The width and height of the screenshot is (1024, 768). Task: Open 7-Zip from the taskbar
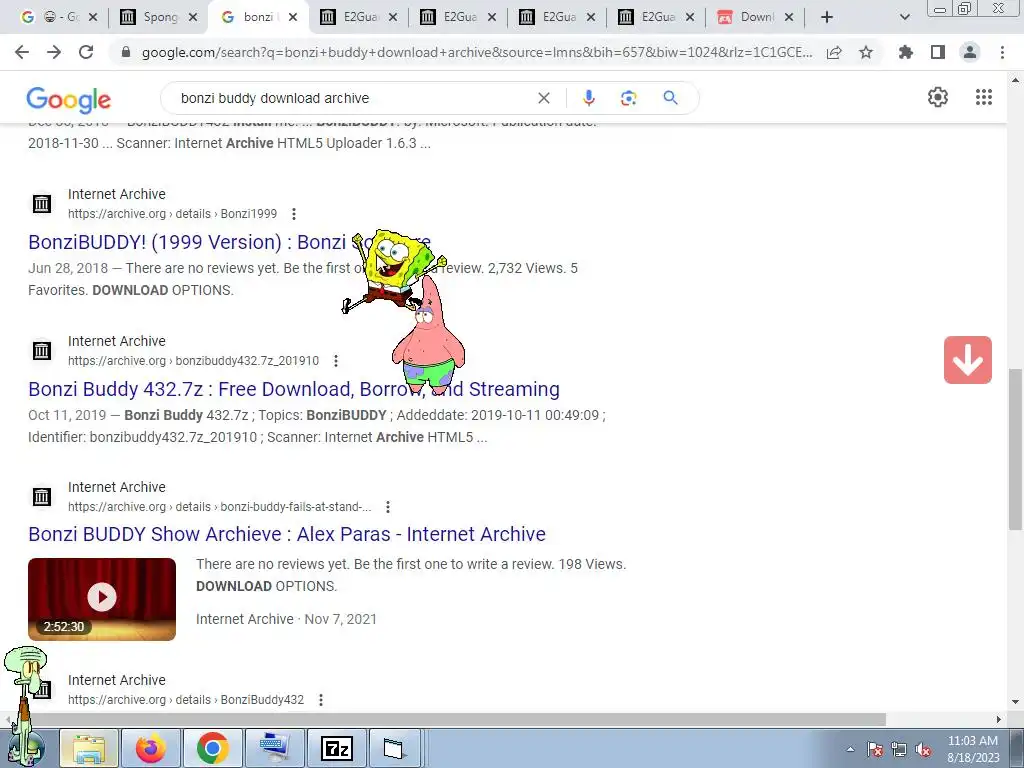point(337,748)
